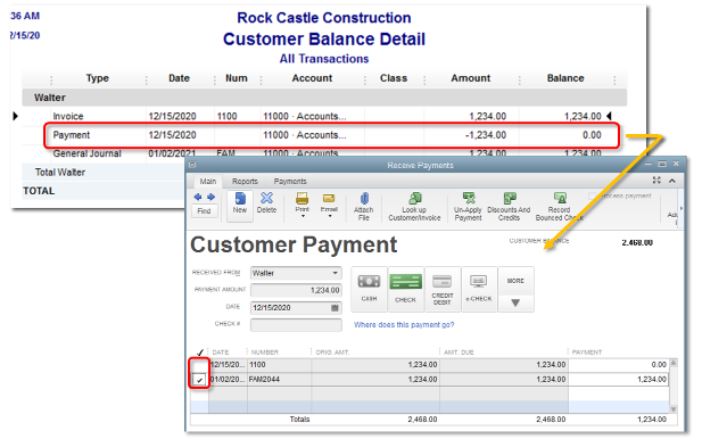
Task: Click the Balance column header in report
Action: pos(566,78)
